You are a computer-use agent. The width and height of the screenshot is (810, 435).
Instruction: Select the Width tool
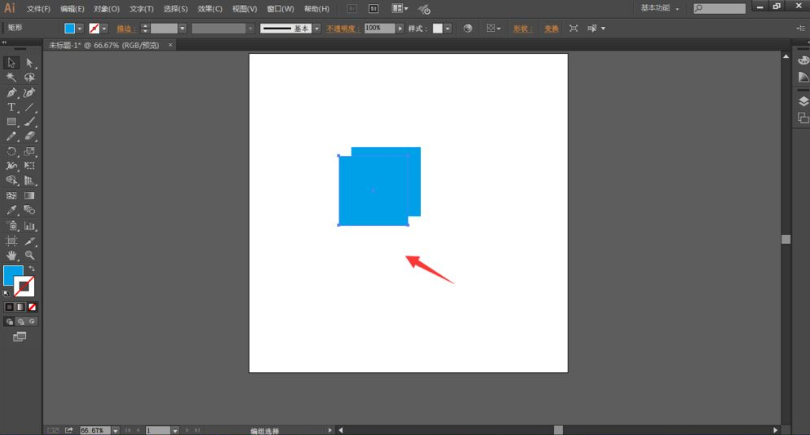point(11,166)
